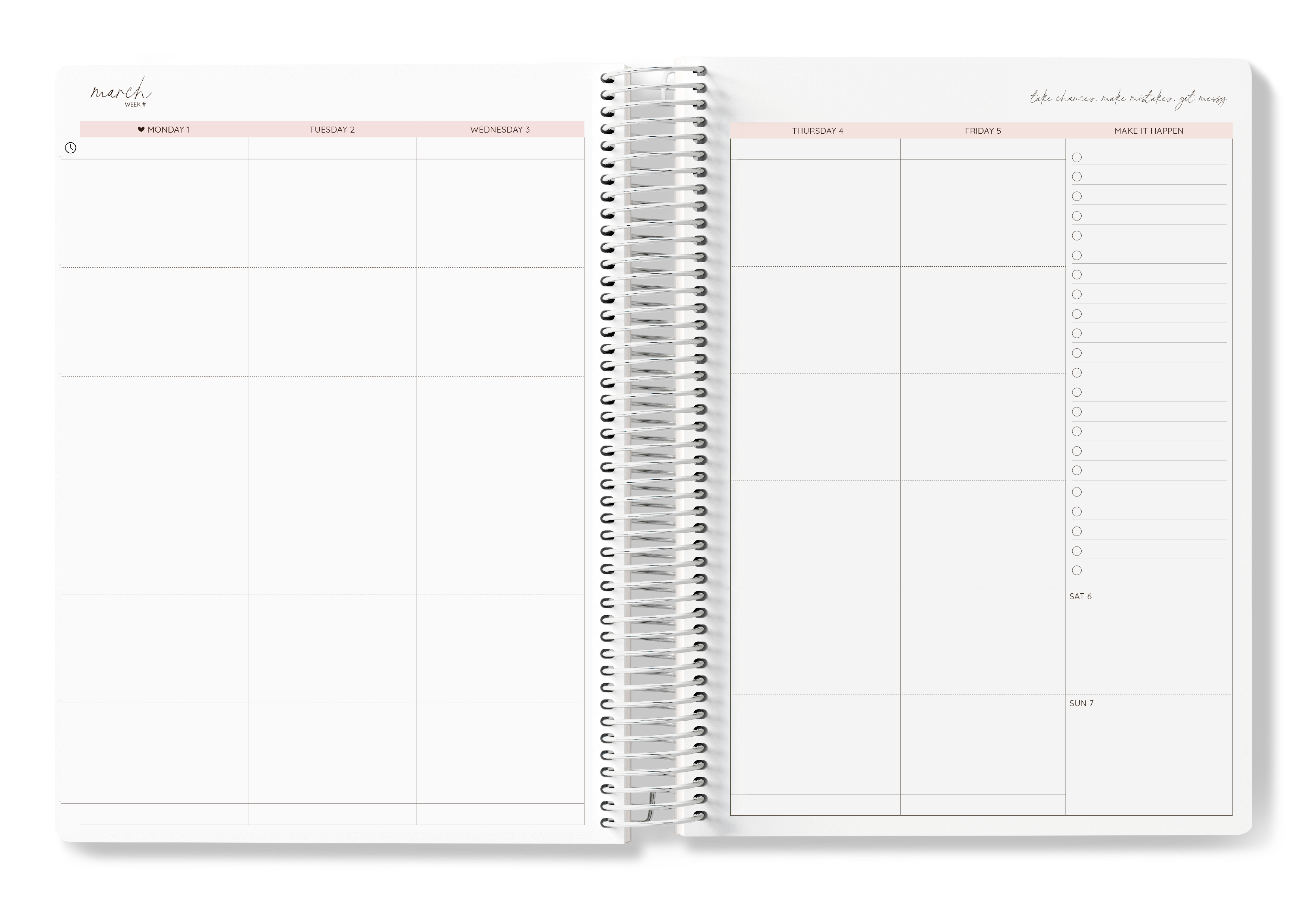
Task: Click the heart icon before MONDAY 1
Action: coord(141,129)
